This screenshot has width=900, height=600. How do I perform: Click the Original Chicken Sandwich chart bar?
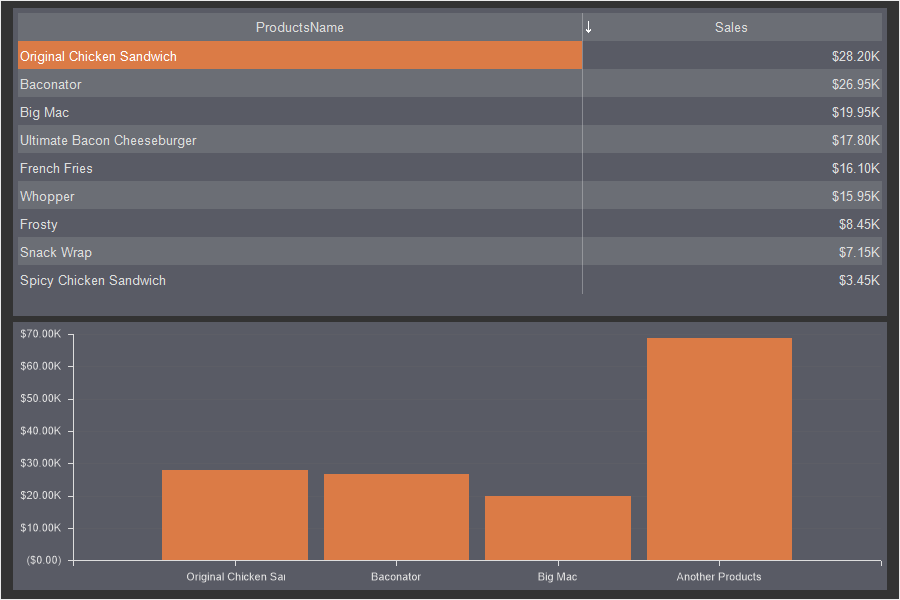click(235, 515)
